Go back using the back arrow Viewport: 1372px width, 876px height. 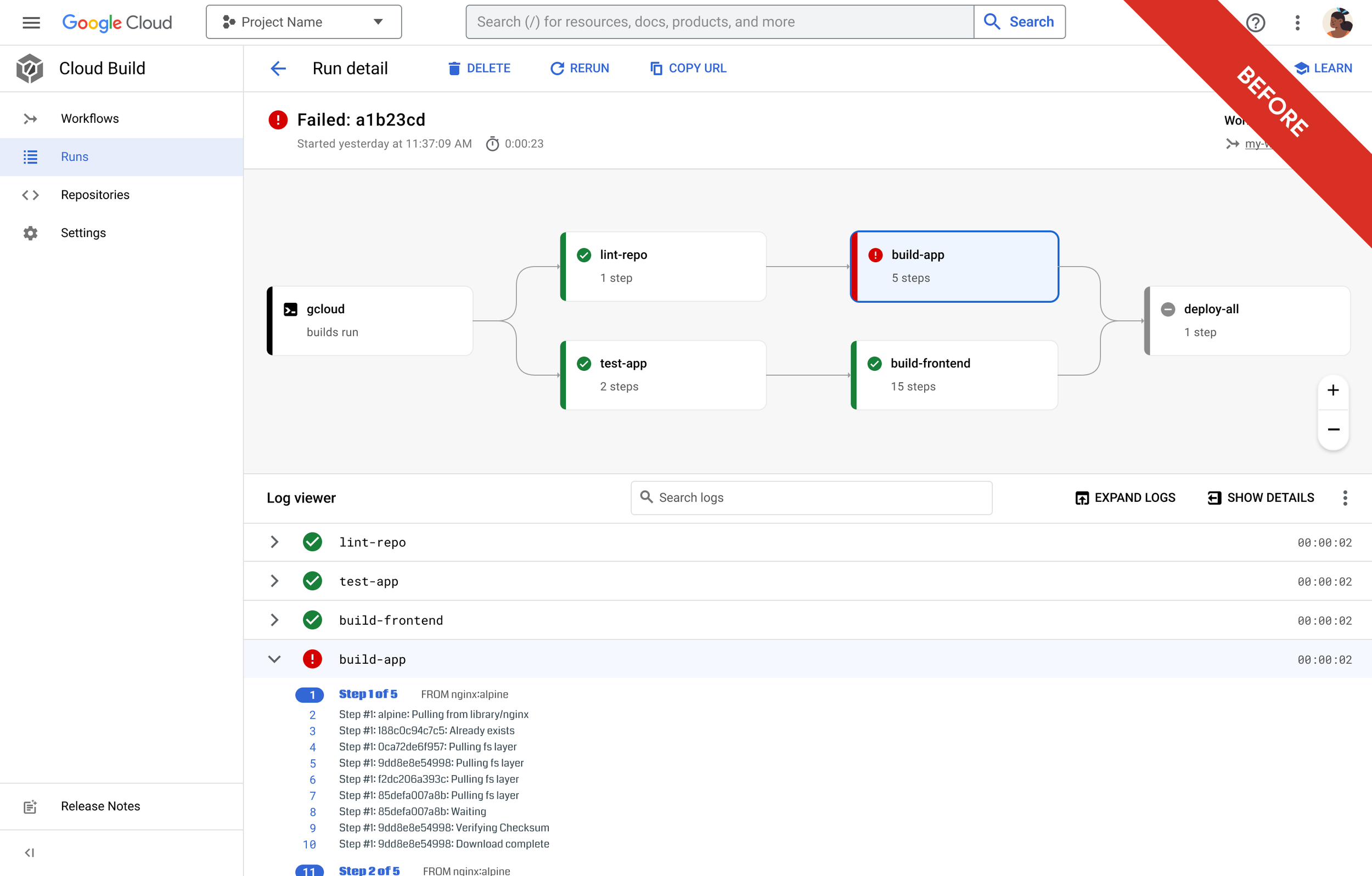coord(278,69)
